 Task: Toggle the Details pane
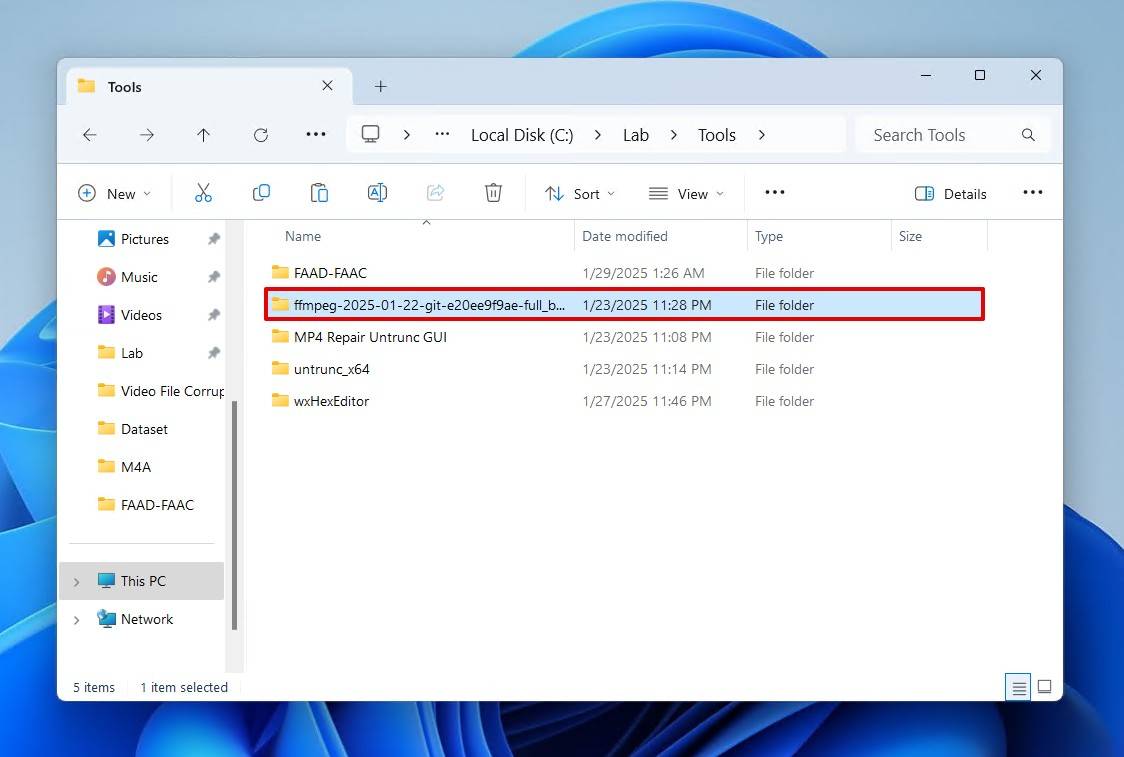click(951, 194)
